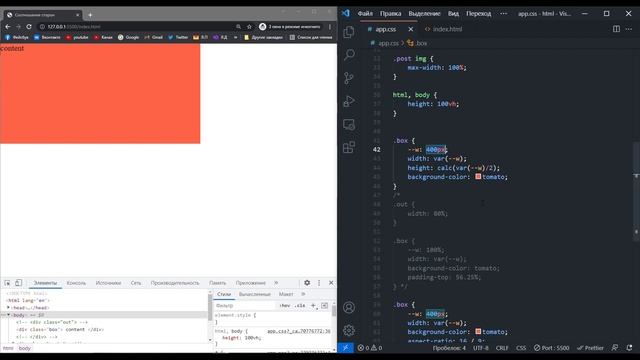Open Remote Explorer in activity bar
The image size is (640, 360).
[x=349, y=124]
